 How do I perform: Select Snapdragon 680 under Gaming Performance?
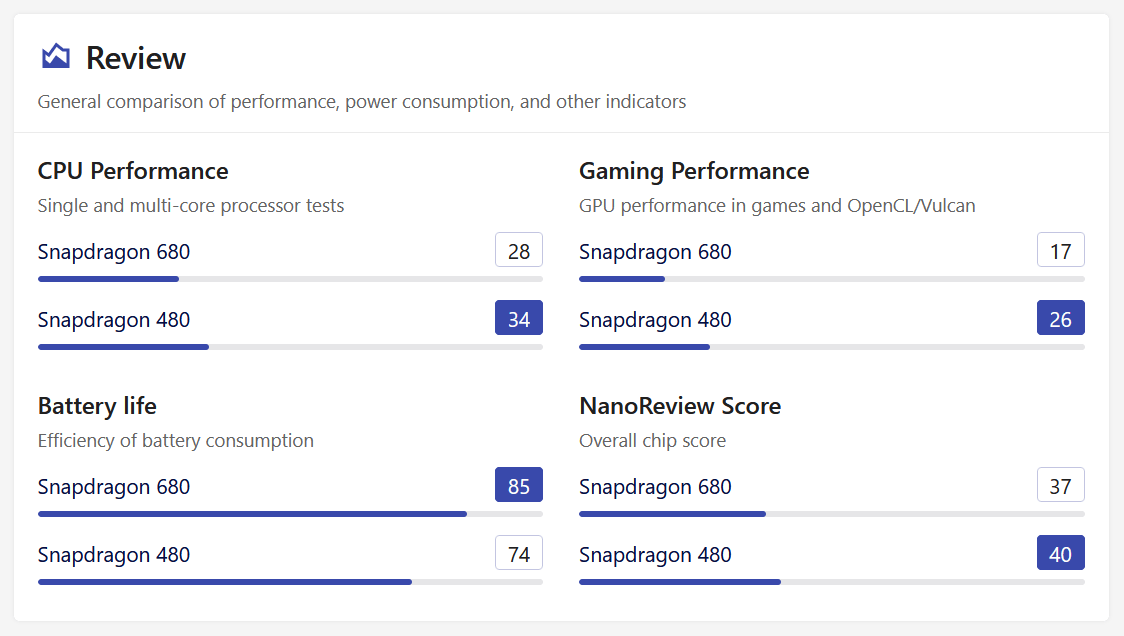655,252
